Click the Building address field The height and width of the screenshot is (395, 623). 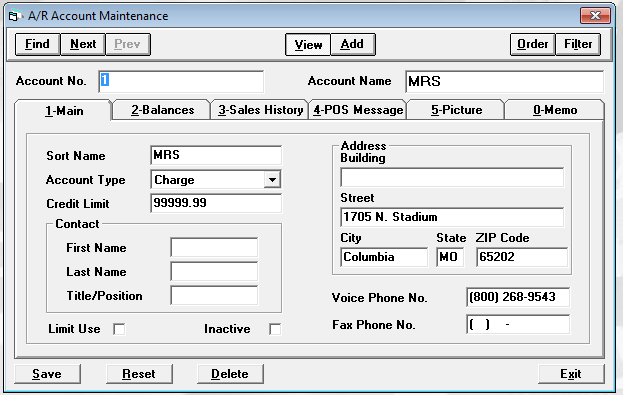tap(452, 177)
